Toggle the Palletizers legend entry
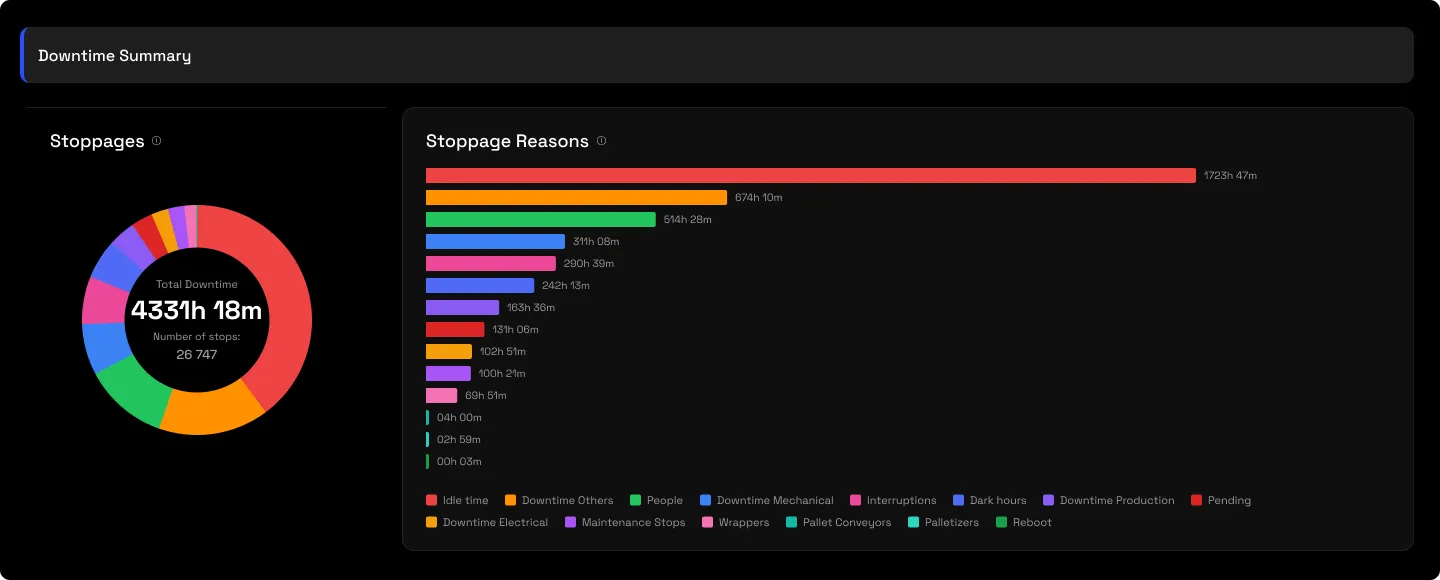This screenshot has width=1440, height=580. coord(943,522)
